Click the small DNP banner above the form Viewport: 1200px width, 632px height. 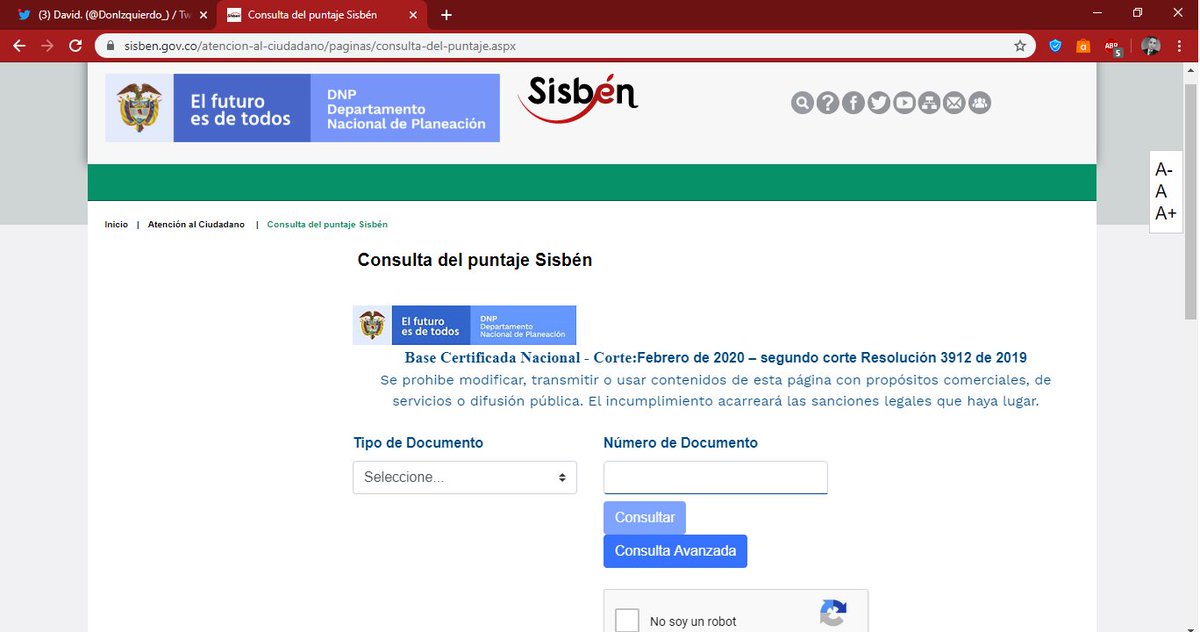coord(464,325)
